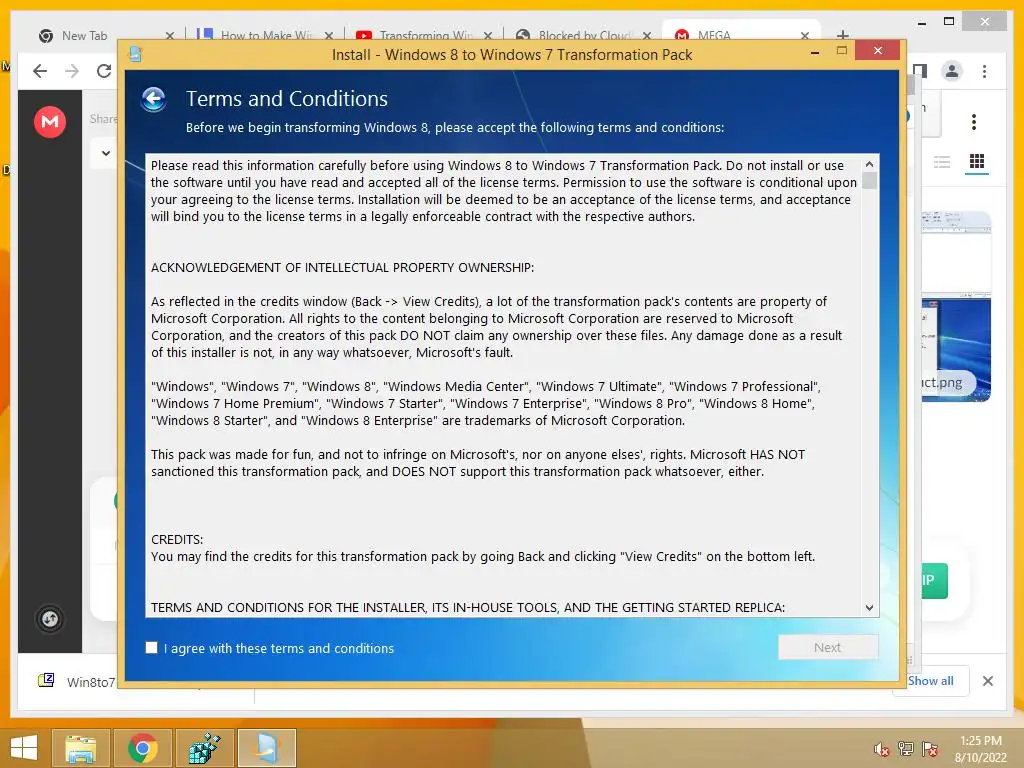The image size is (1024, 768).
Task: Open the file thumbnail ending in 'ct.png'
Action: [x=957, y=349]
